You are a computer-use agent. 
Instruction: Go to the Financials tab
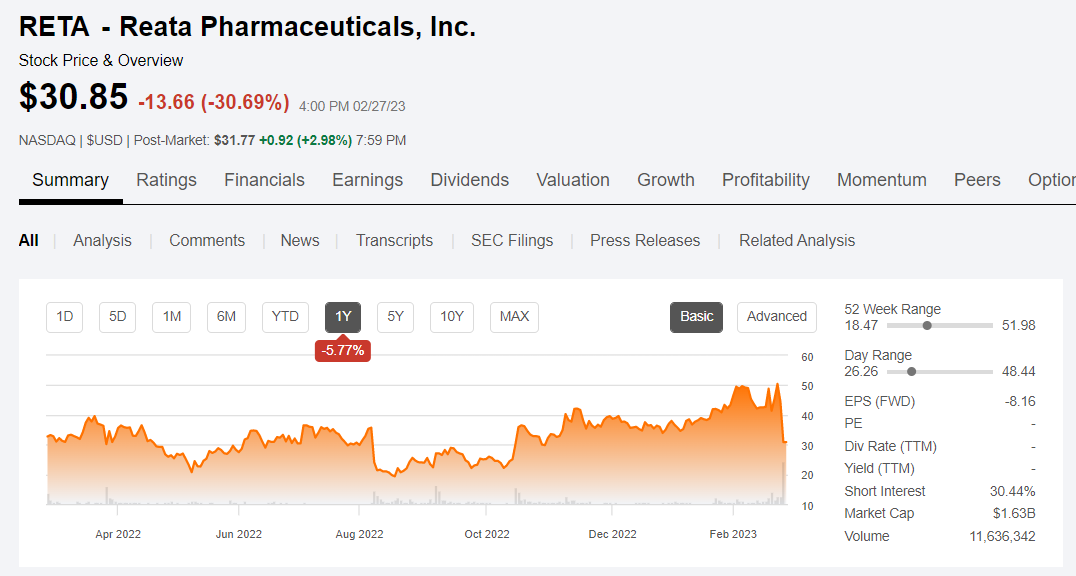[x=264, y=180]
